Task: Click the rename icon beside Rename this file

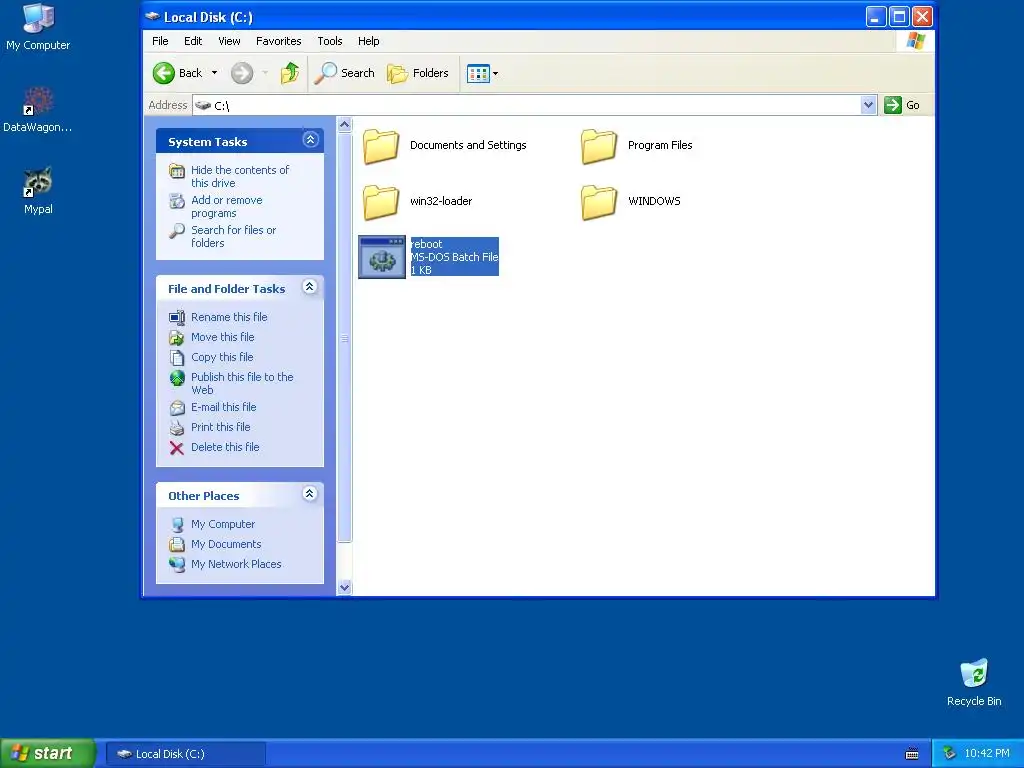Action: tap(177, 317)
